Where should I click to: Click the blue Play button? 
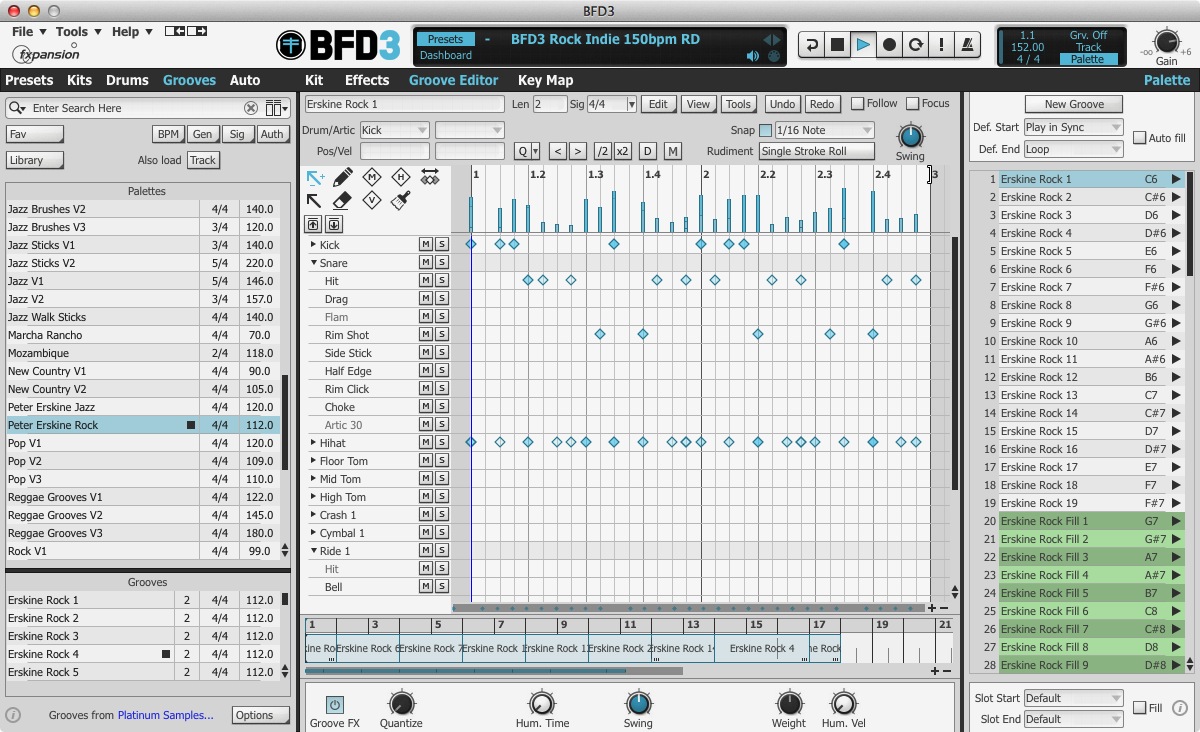(x=863, y=45)
